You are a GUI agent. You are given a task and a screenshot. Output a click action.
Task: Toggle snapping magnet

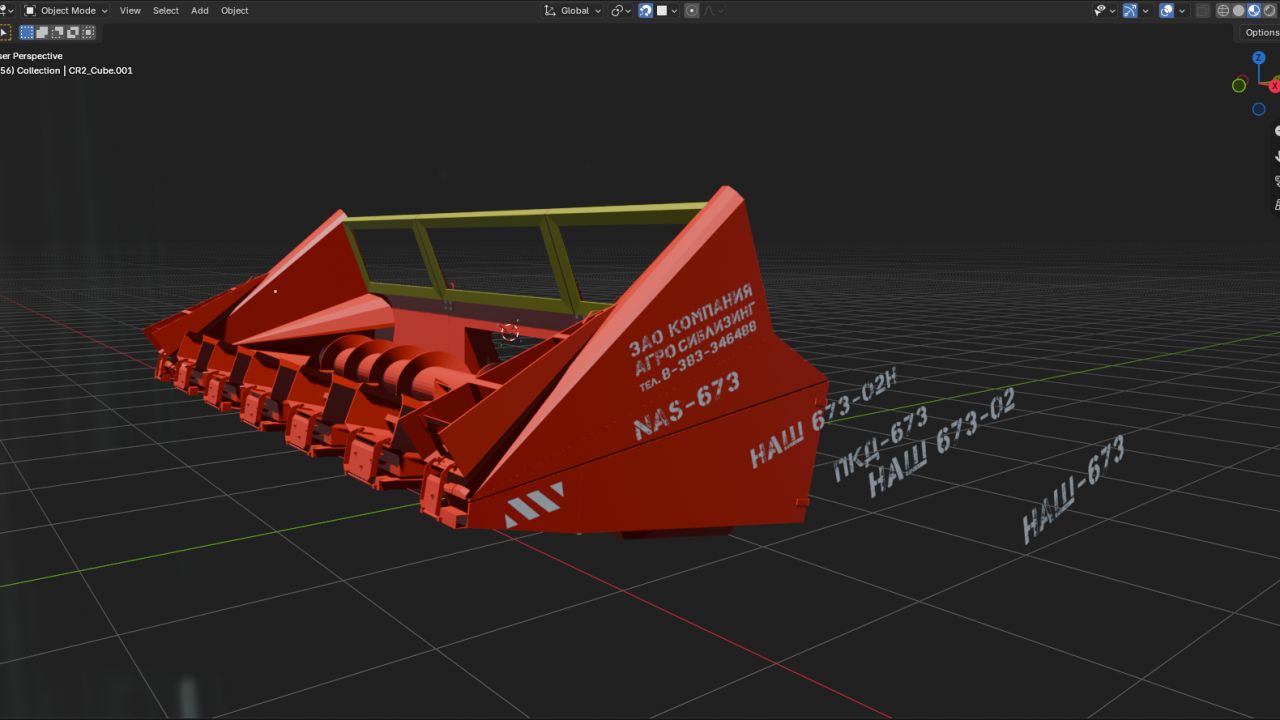646,10
